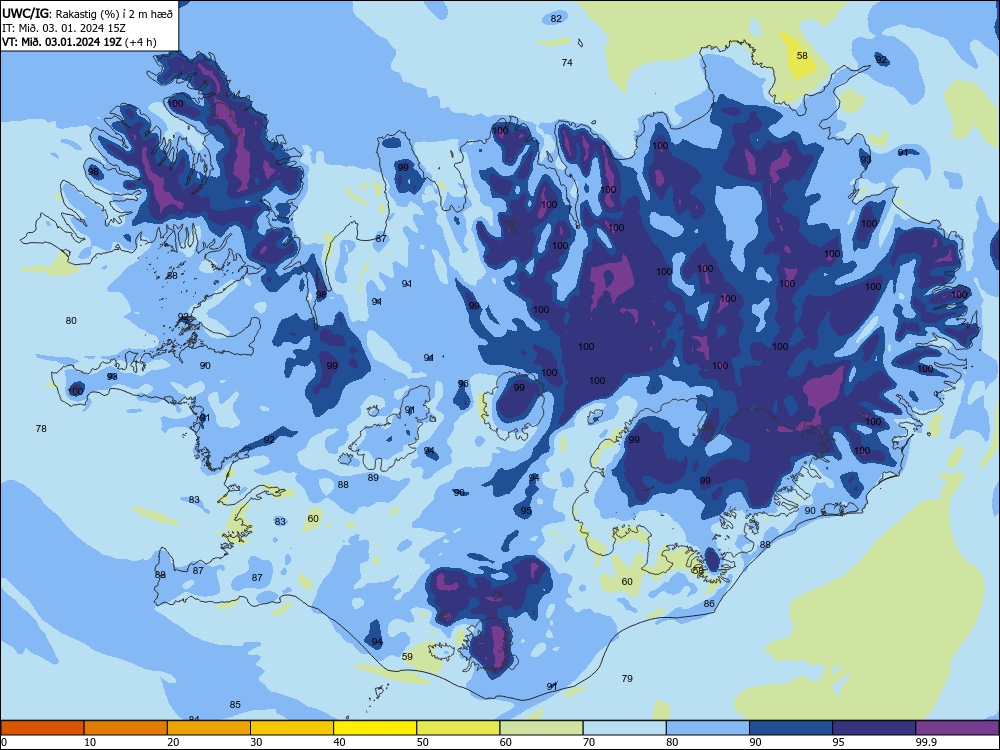The width and height of the screenshot is (1000, 750).
Task: Click the humidity value '80' on the map
Action: [x=71, y=321]
